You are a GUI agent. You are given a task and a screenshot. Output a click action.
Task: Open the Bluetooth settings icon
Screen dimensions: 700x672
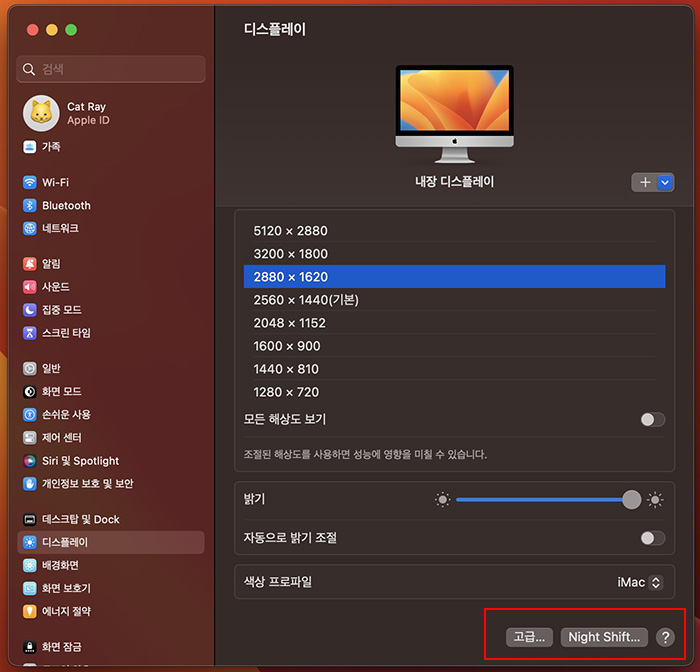pyautogui.click(x=29, y=205)
